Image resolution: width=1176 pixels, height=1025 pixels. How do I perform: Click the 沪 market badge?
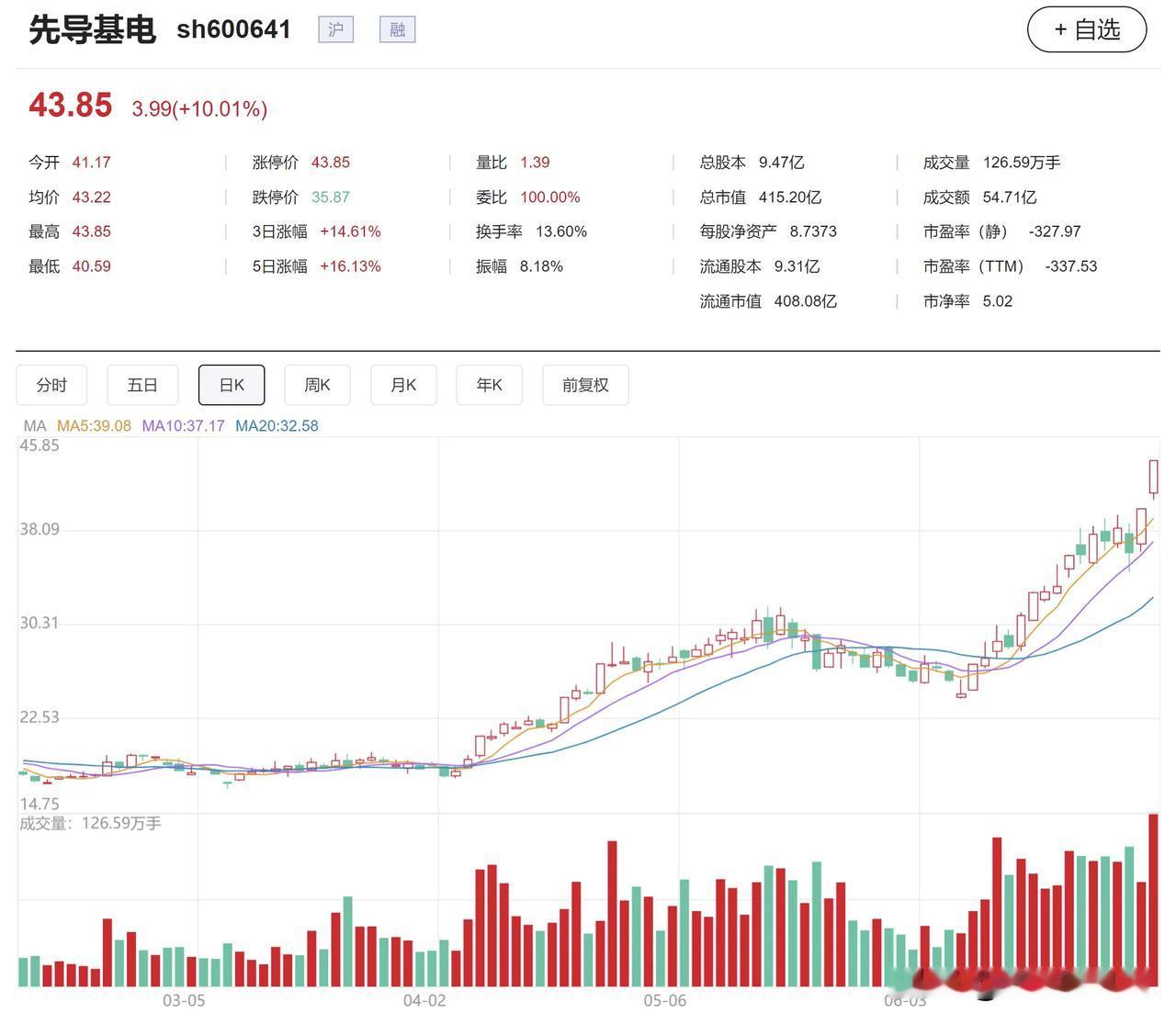click(335, 29)
